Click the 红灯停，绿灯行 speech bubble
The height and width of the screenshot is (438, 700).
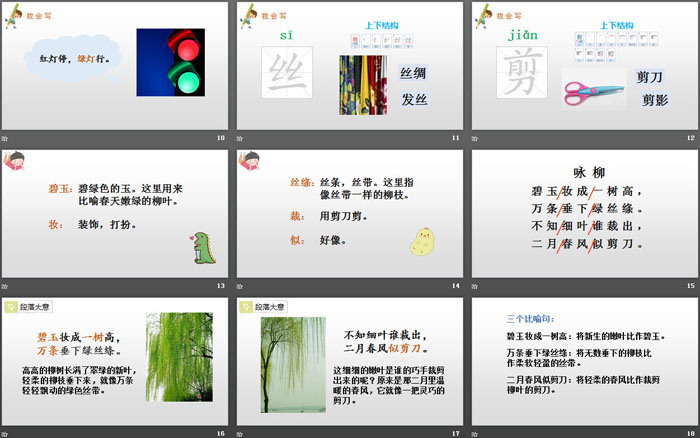tap(75, 59)
